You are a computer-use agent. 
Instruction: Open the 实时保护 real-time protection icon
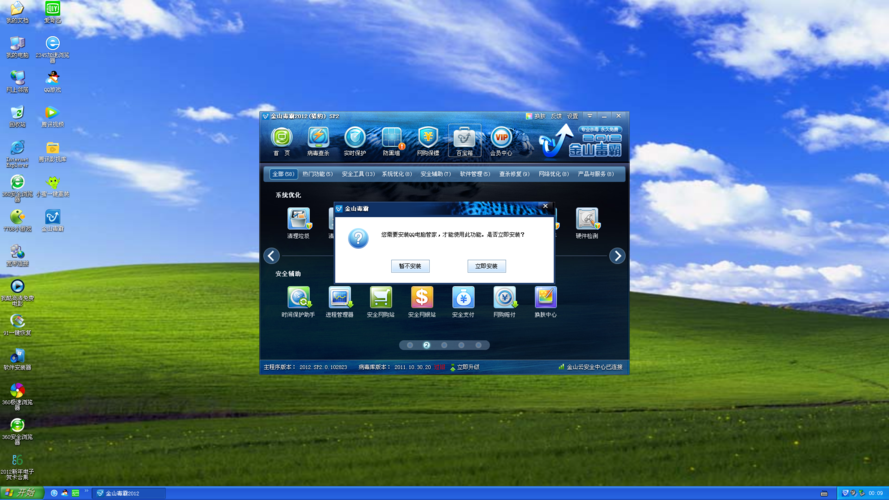[355, 139]
